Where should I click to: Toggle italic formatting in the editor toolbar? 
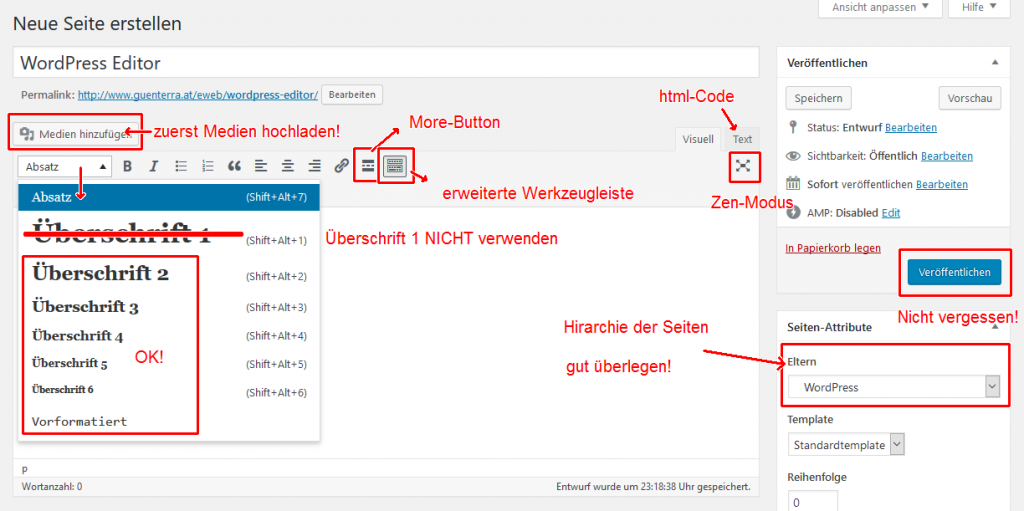[154, 167]
